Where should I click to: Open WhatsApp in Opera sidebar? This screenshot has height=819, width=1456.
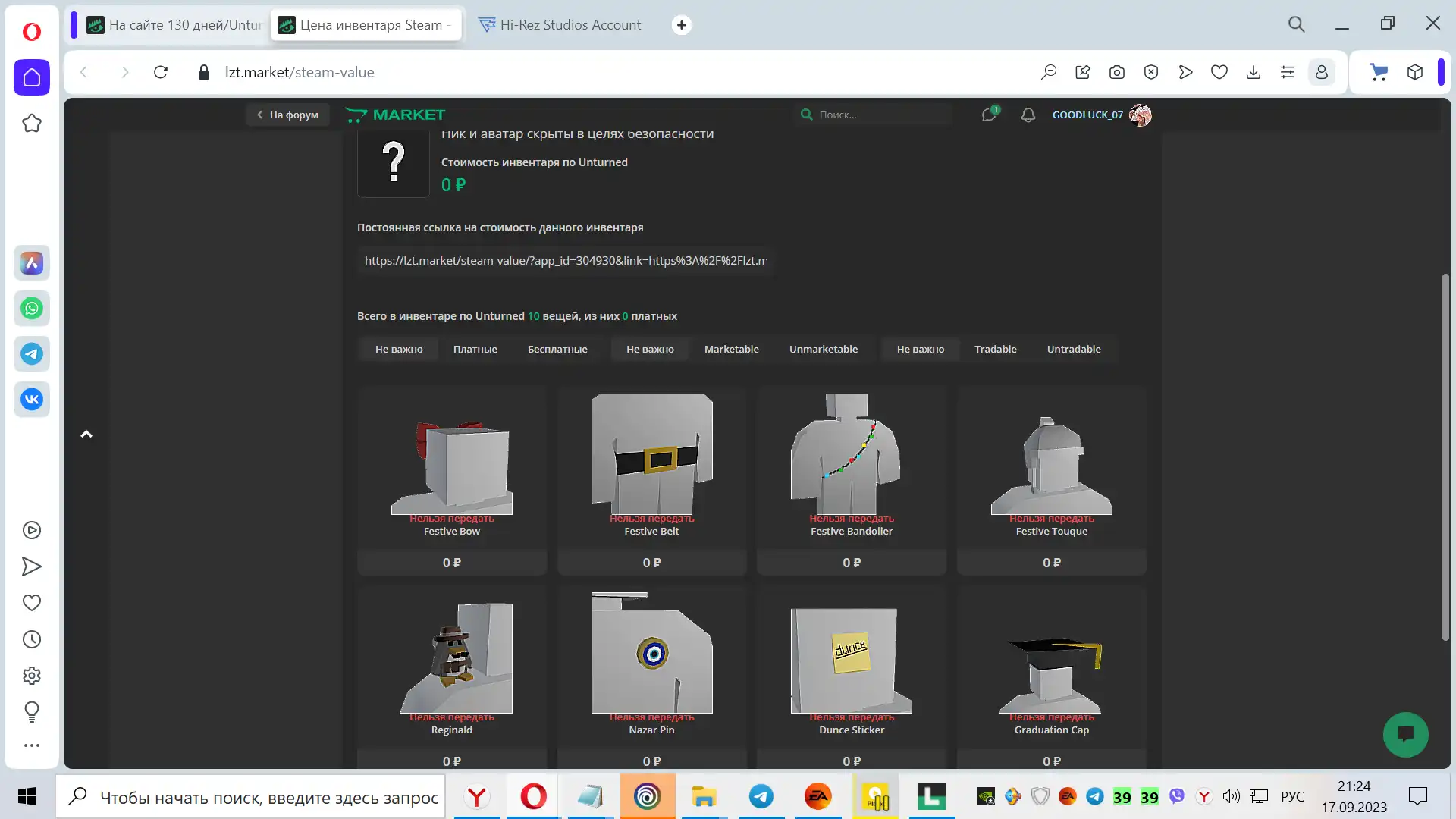[x=32, y=309]
